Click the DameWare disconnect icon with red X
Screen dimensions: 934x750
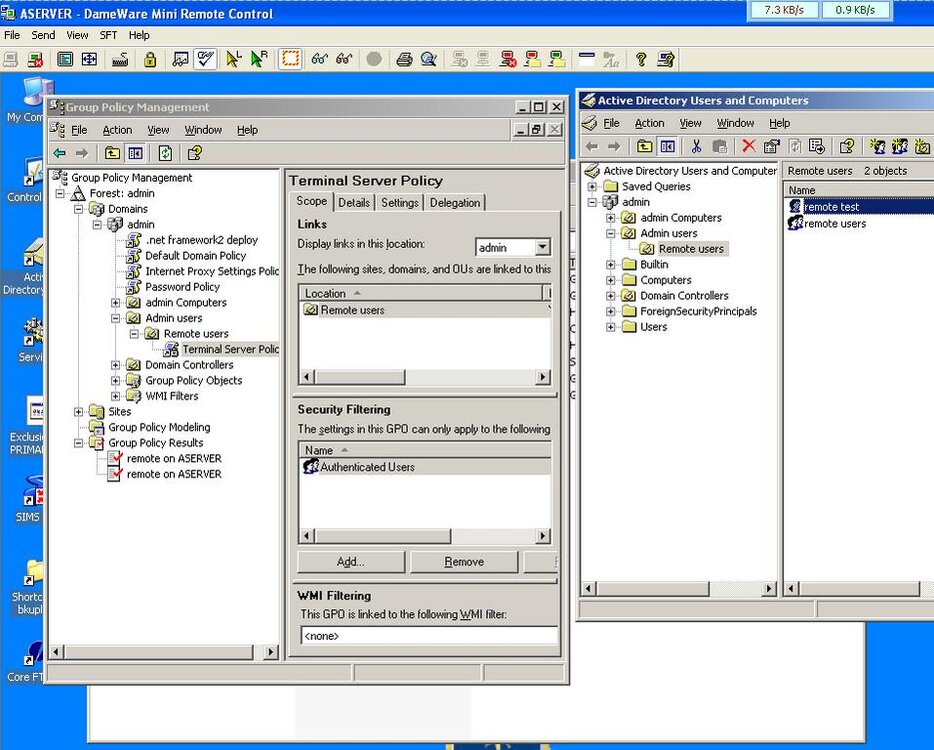point(35,60)
